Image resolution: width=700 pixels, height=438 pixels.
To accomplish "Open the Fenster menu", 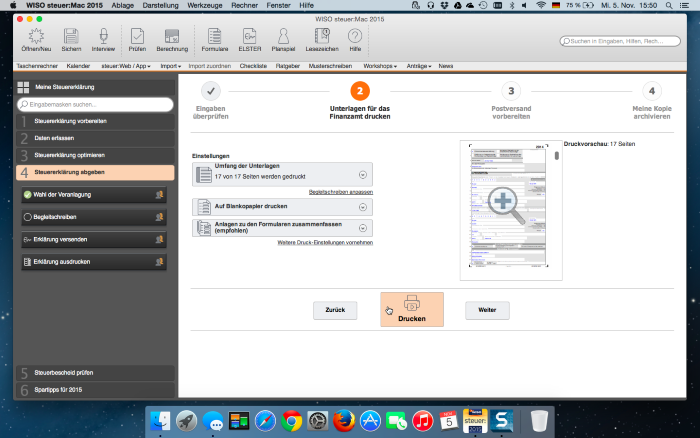I will (x=279, y=5).
